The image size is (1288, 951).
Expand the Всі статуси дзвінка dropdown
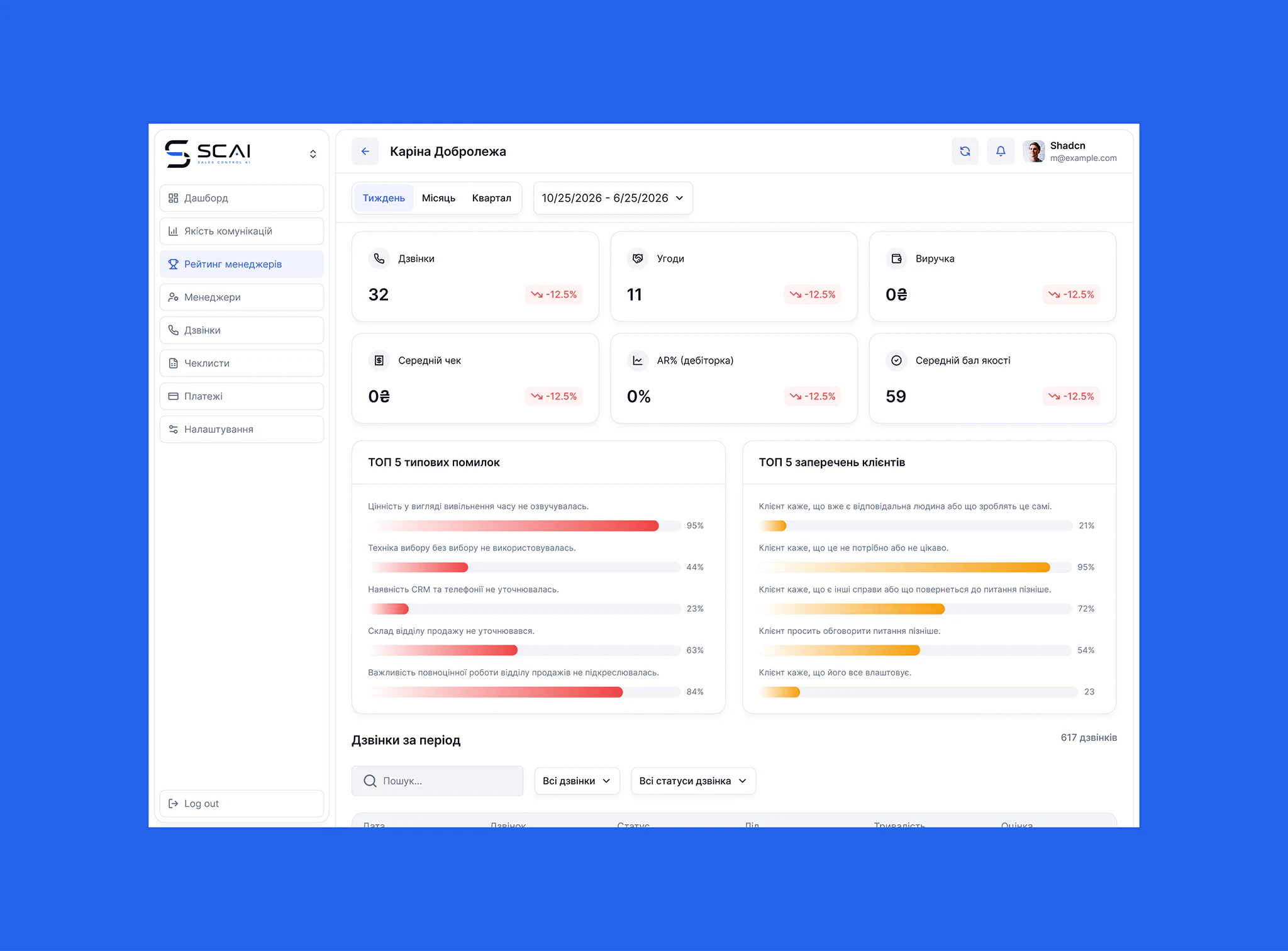point(693,781)
